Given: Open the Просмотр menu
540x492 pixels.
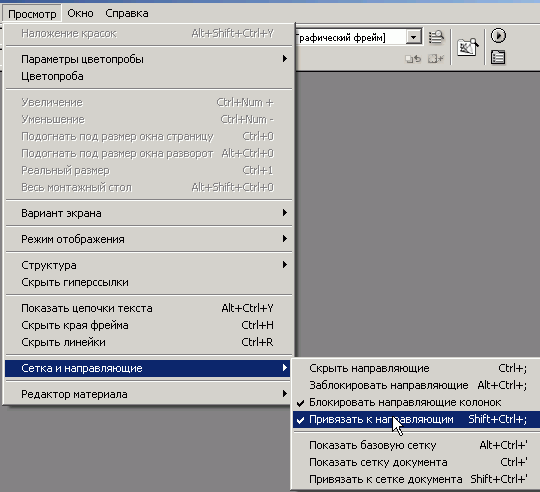Looking at the screenshot, I should [x=32, y=14].
